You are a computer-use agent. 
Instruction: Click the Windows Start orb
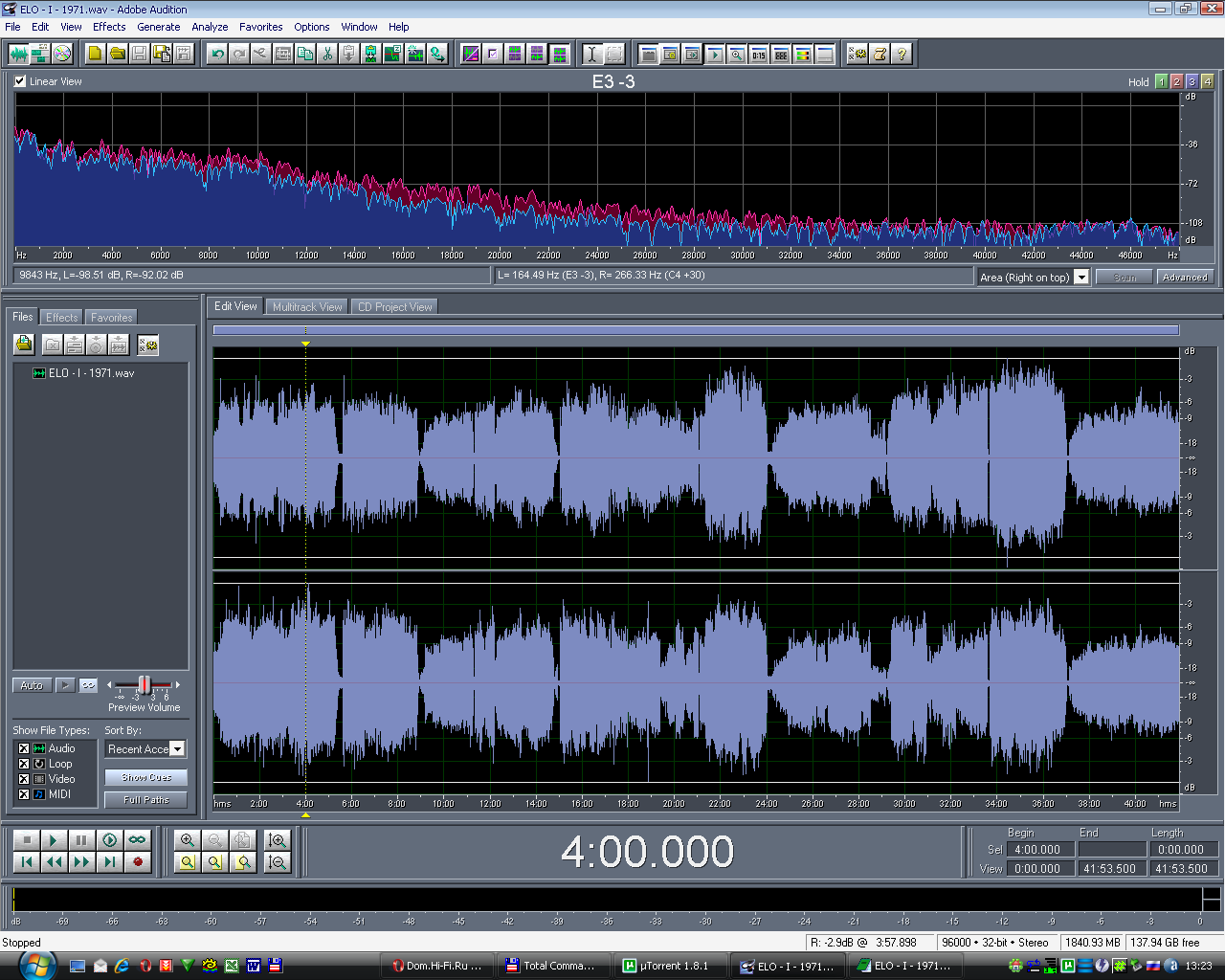point(36,965)
